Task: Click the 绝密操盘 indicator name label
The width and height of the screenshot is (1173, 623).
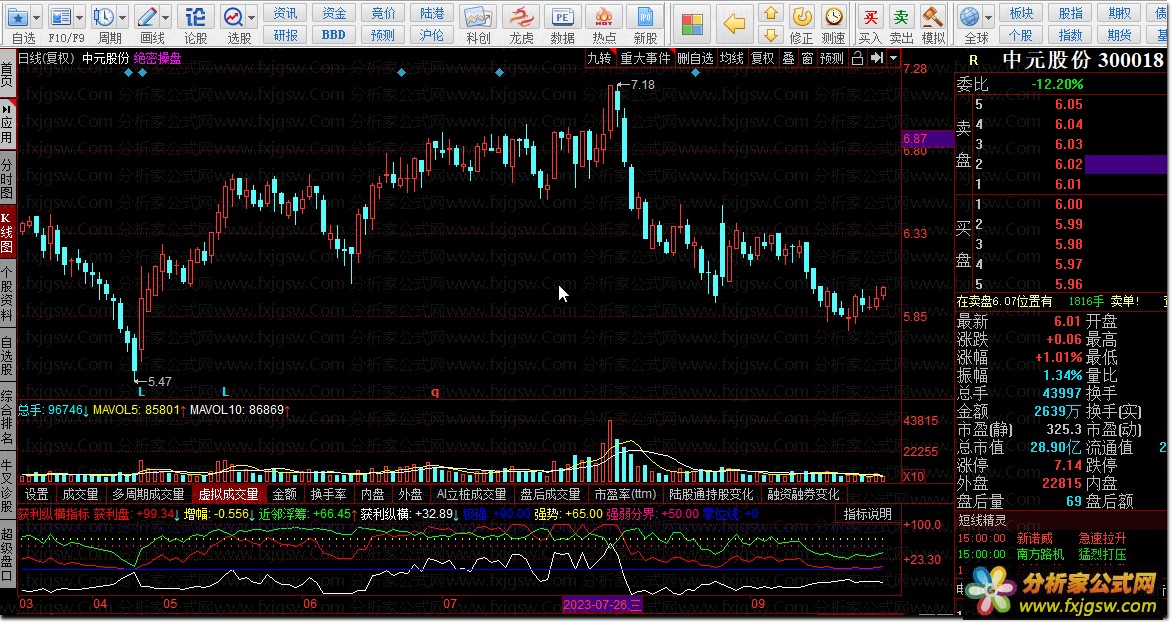Action: [x=157, y=58]
